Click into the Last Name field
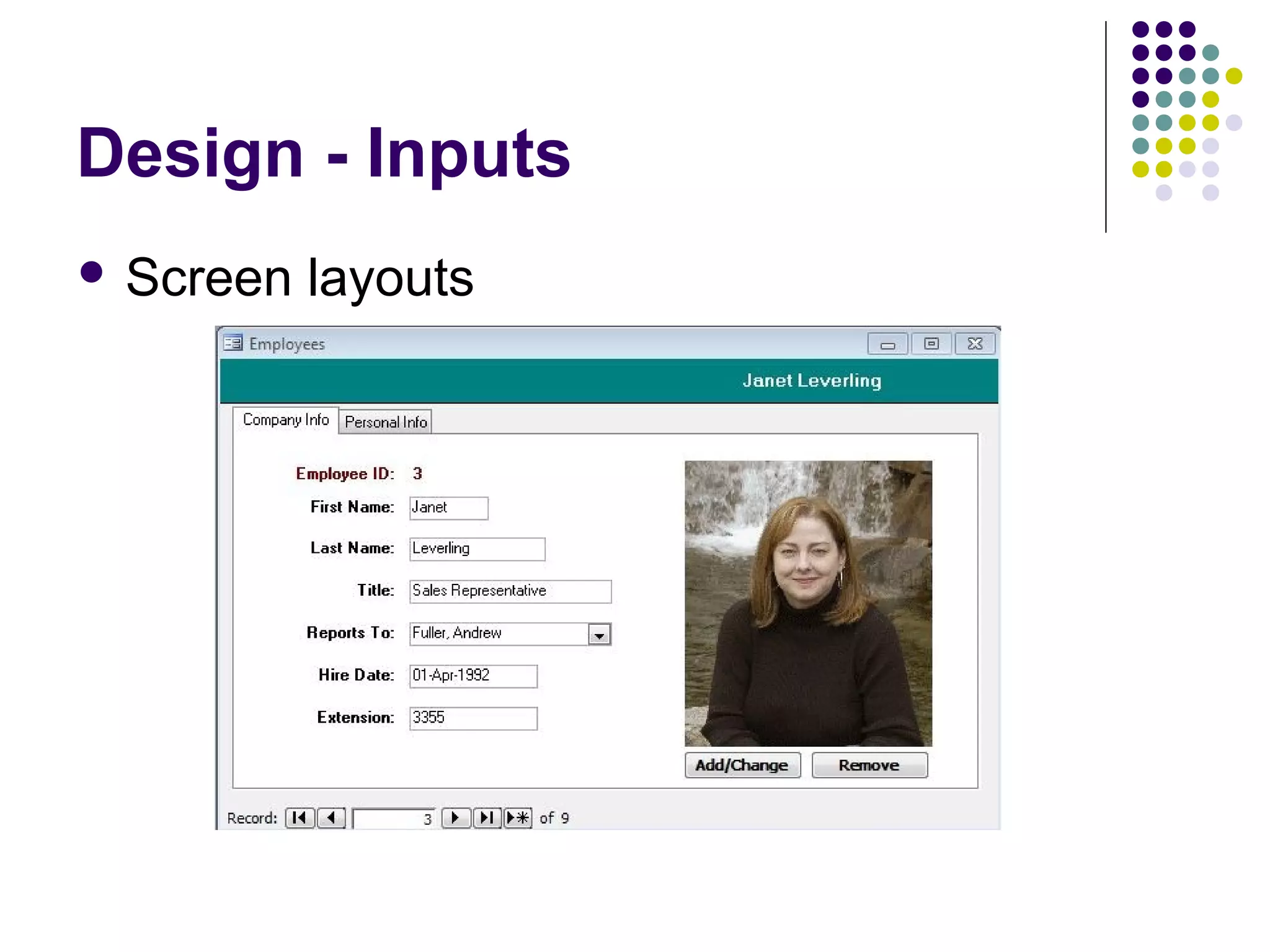The height and width of the screenshot is (952, 1270). (477, 549)
